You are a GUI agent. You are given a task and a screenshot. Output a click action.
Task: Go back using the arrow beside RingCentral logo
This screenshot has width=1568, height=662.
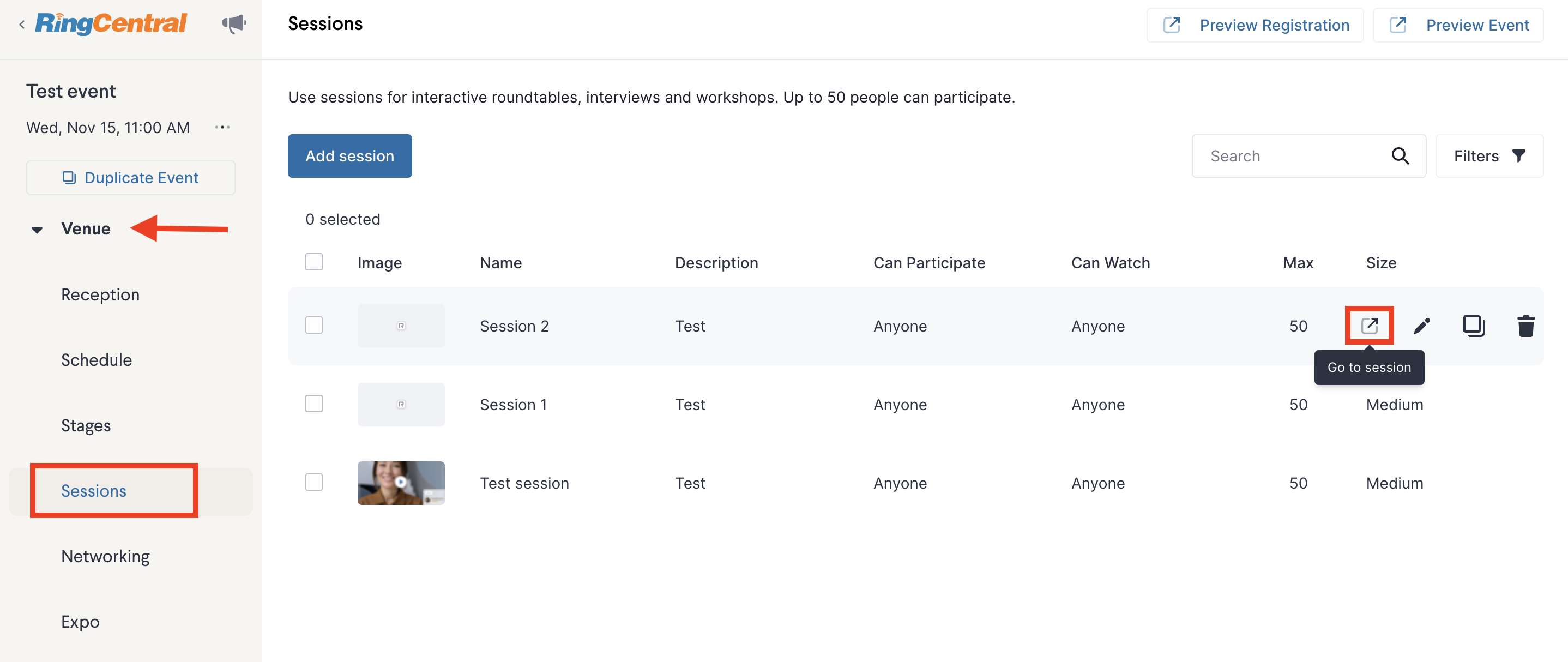22,24
